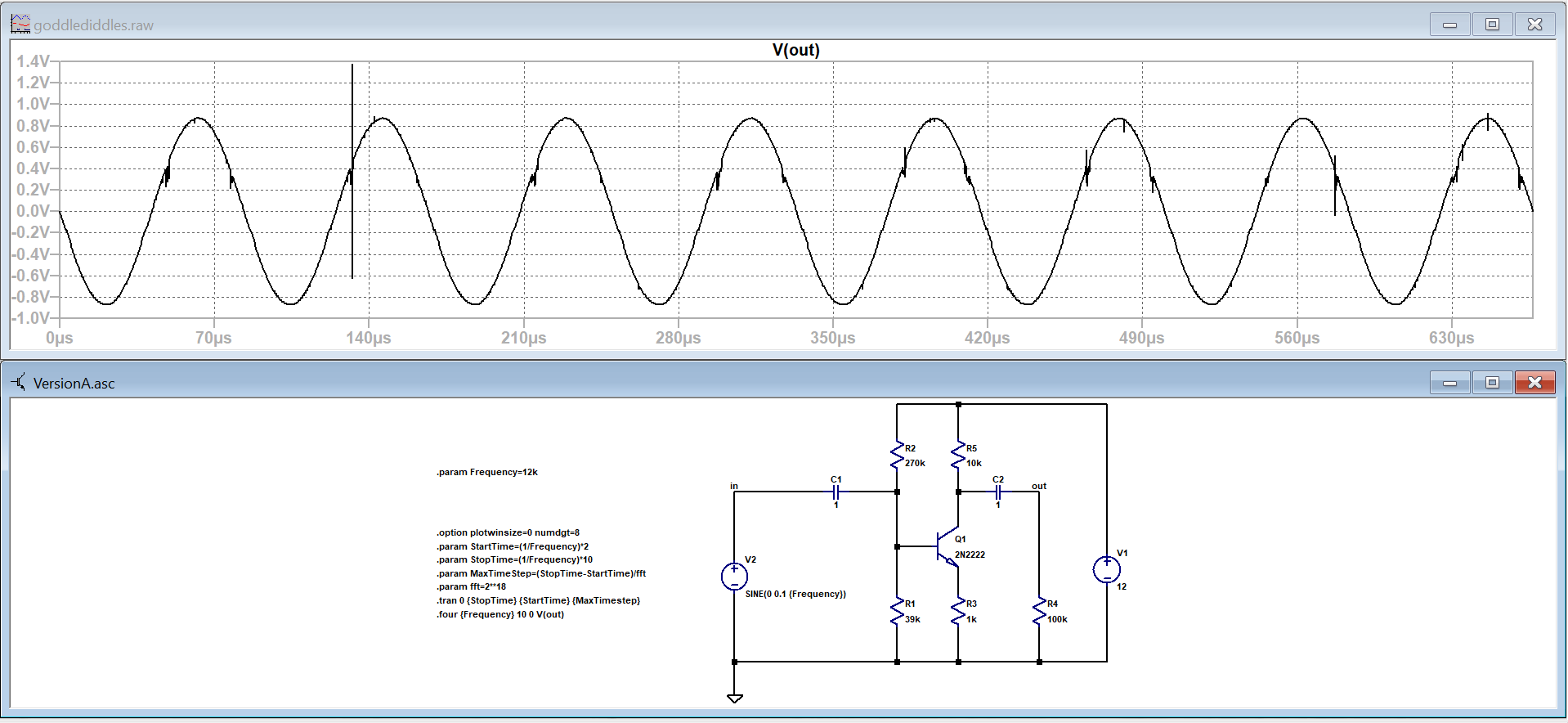Click the 0.0V vertical axis label
This screenshot has height=723, width=1568.
click(x=34, y=211)
